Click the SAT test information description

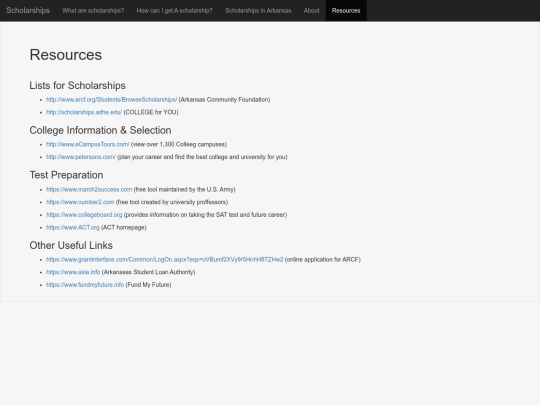(x=205, y=215)
